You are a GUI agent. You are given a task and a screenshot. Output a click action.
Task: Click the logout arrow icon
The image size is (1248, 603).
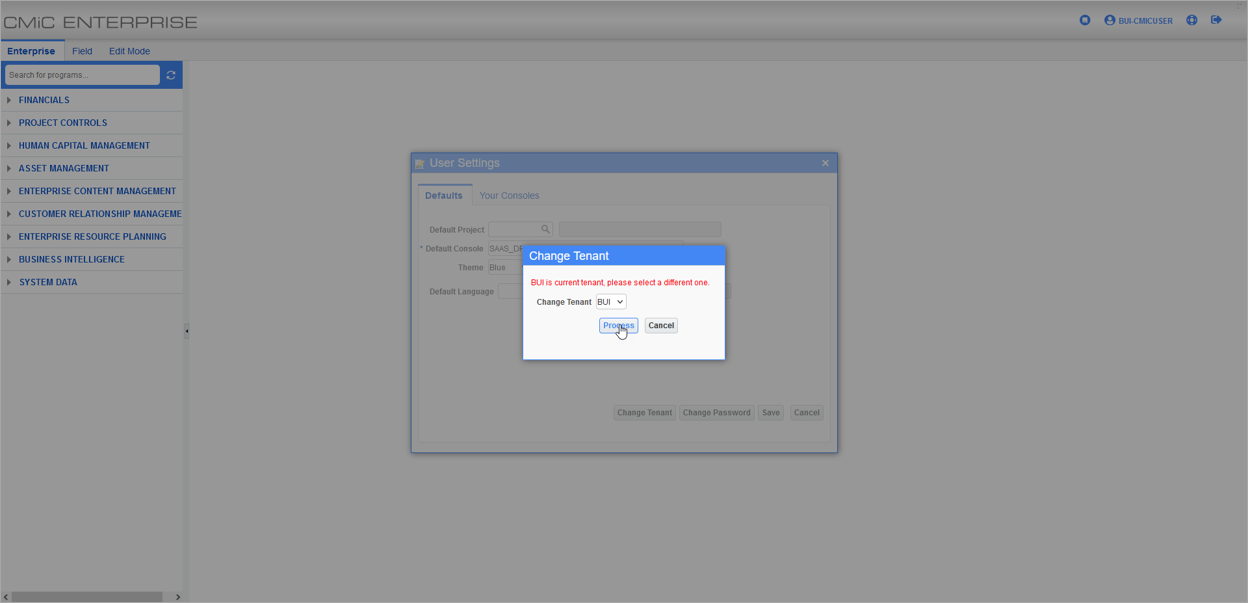pyautogui.click(x=1217, y=20)
